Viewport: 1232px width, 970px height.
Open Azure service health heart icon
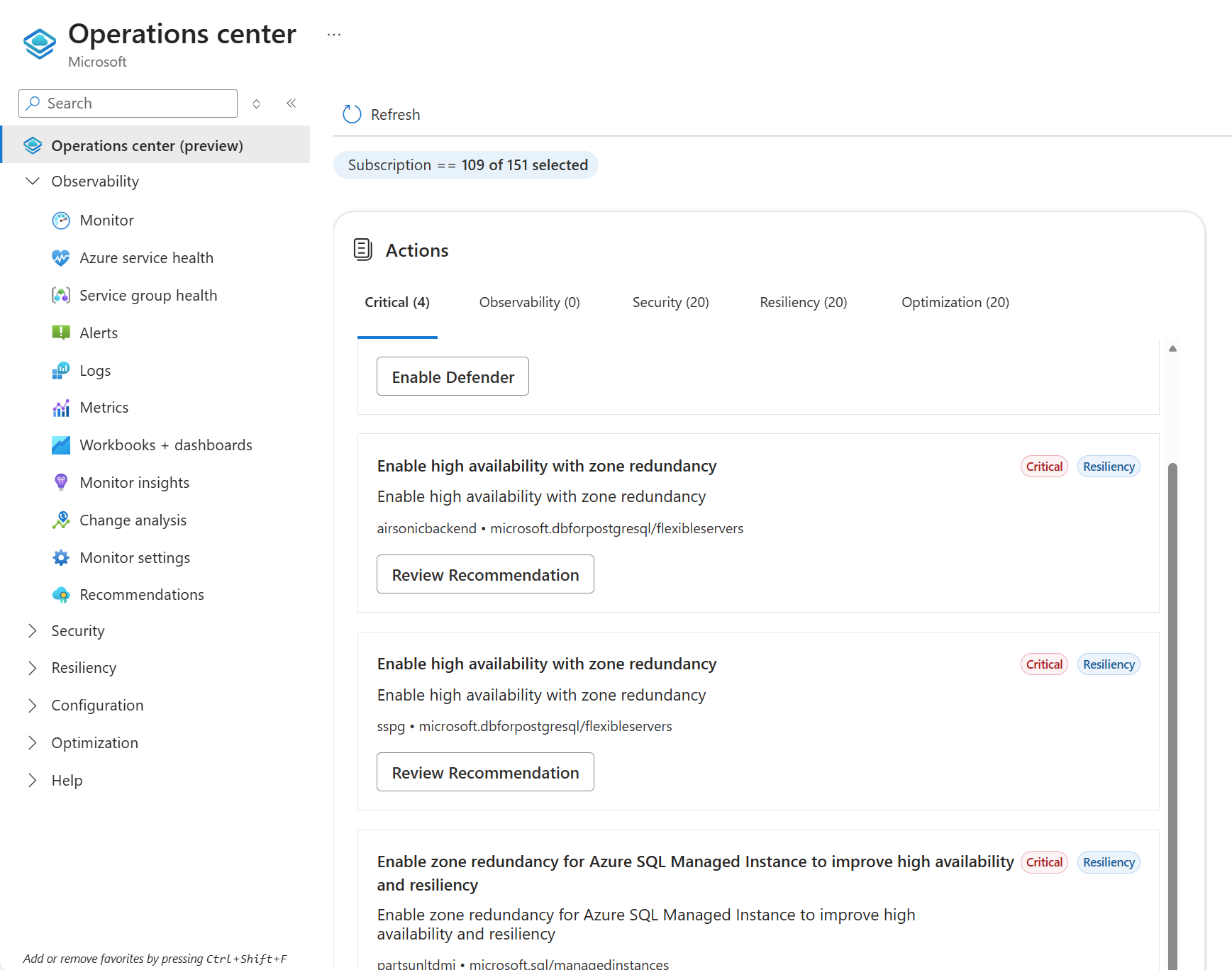click(x=61, y=258)
